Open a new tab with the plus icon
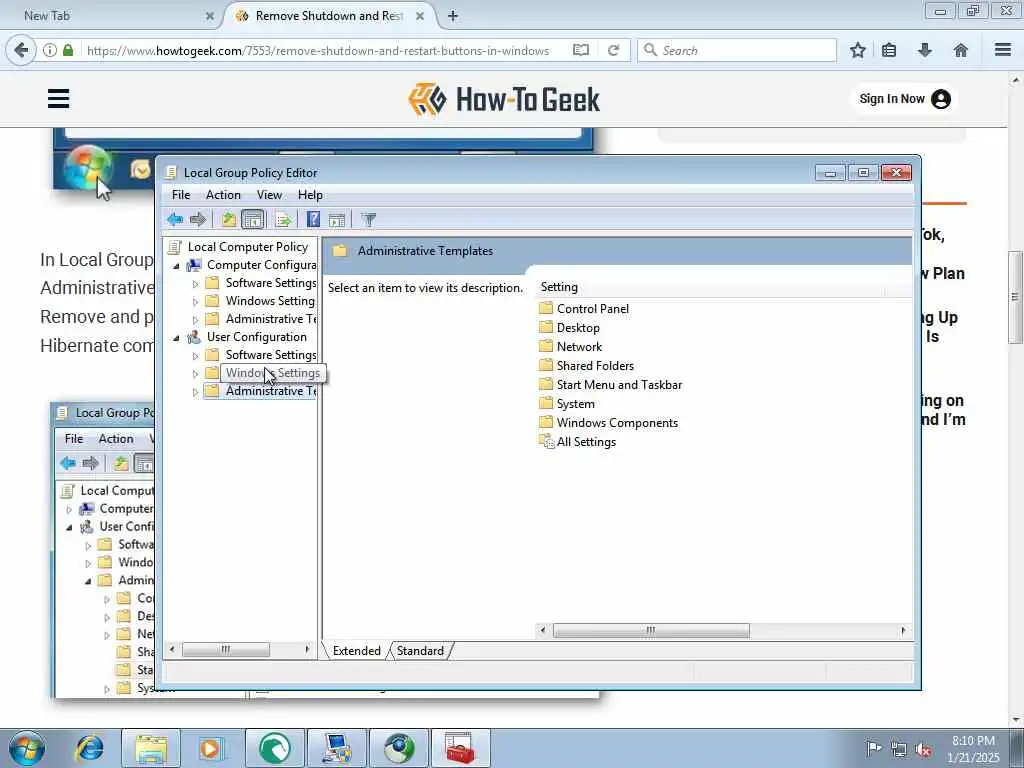The height and width of the screenshot is (768, 1024). 453,16
